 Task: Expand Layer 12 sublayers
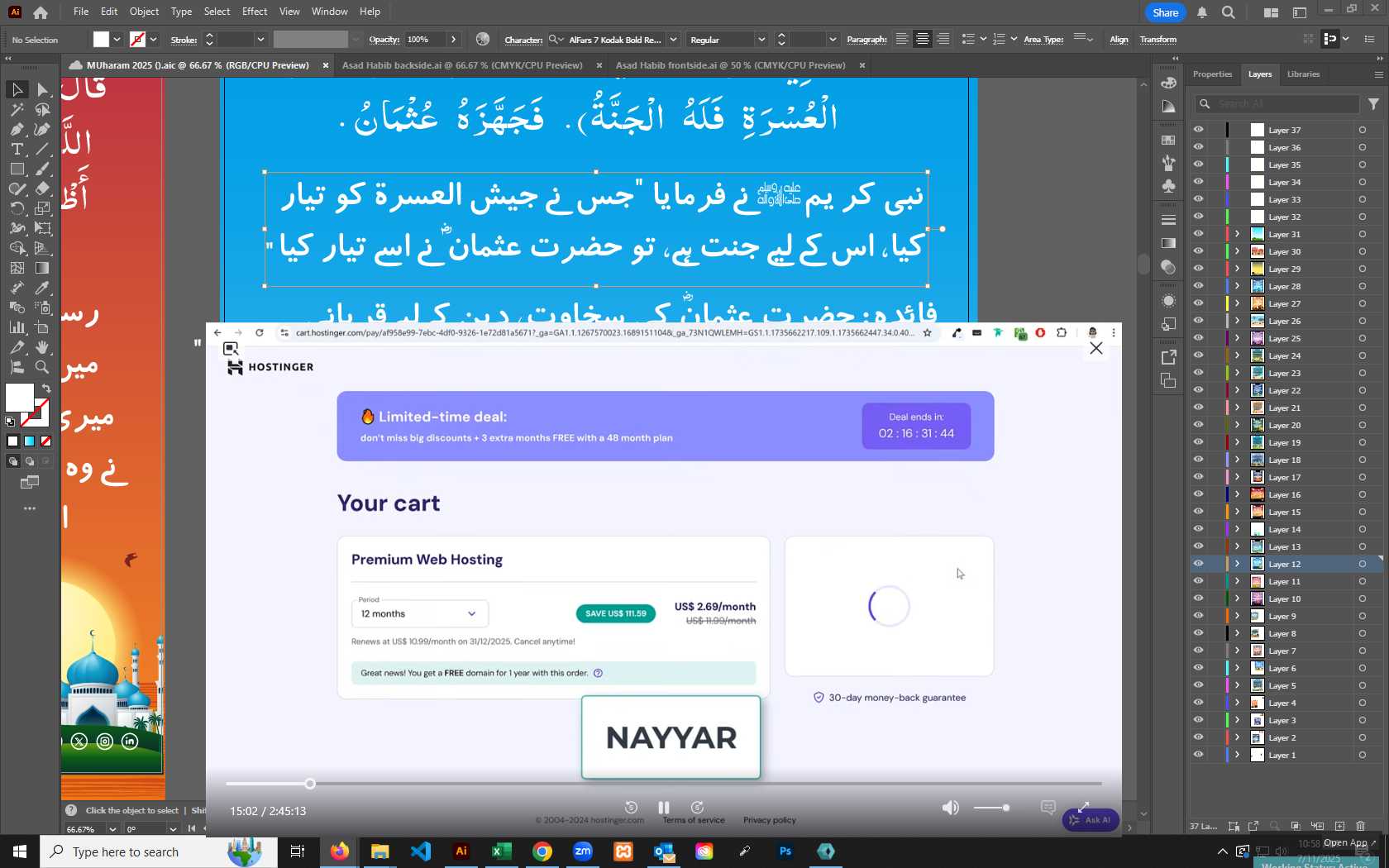point(1238,564)
